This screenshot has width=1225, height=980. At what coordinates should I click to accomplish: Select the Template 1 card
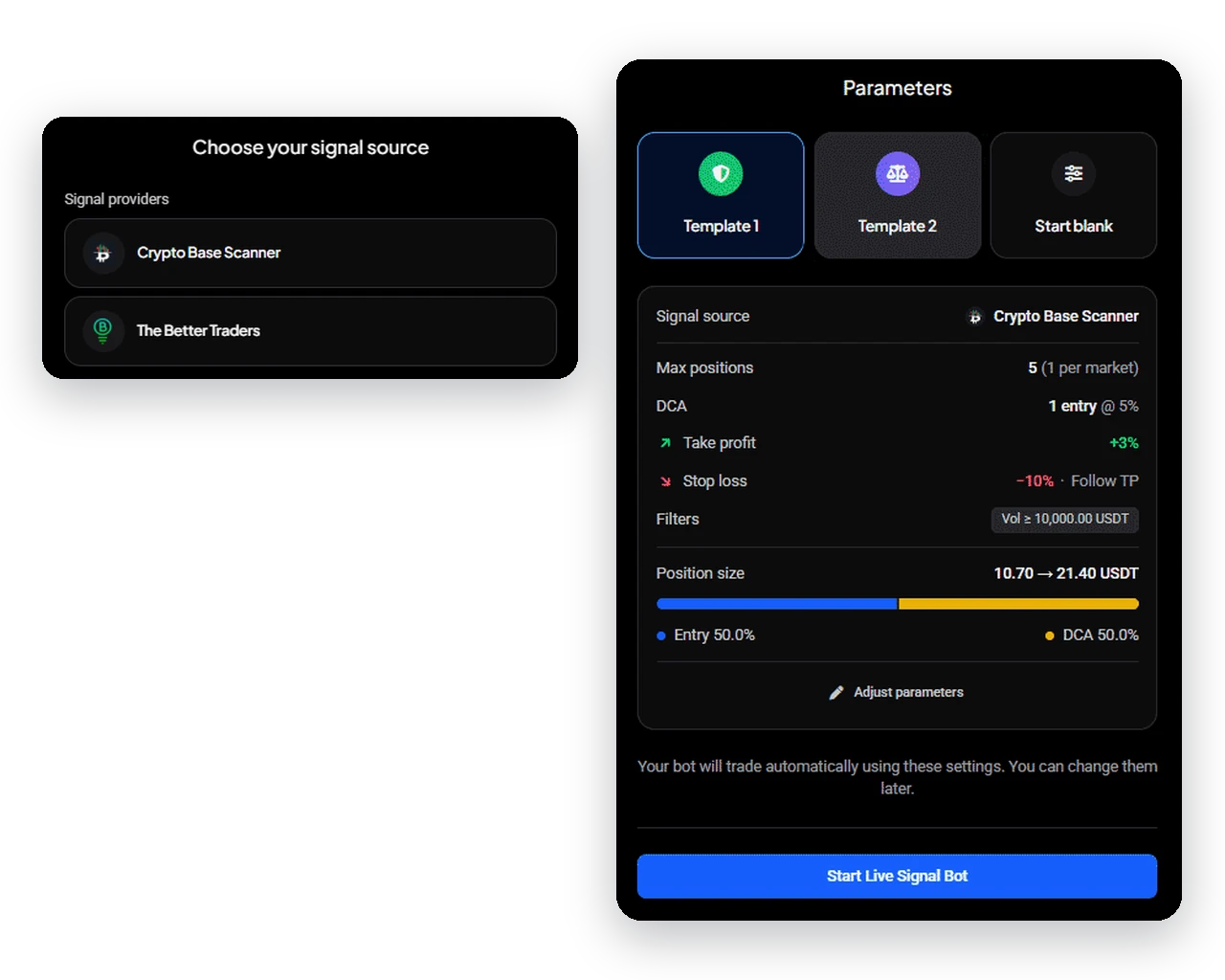721,195
